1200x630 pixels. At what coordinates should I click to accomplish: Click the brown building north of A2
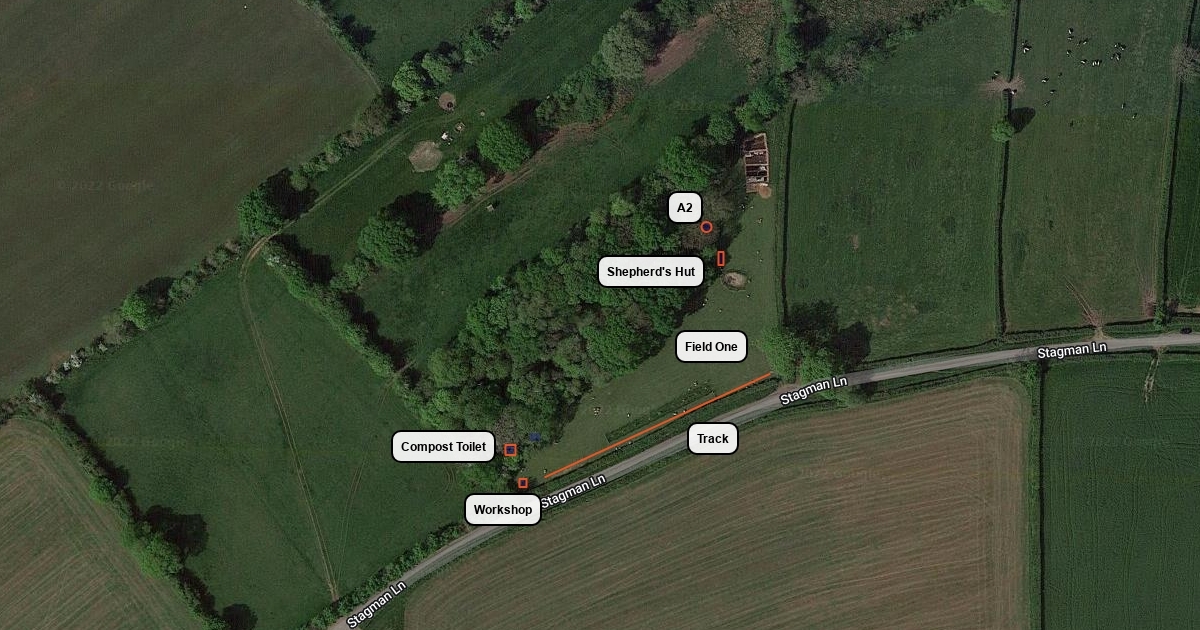[x=756, y=163]
